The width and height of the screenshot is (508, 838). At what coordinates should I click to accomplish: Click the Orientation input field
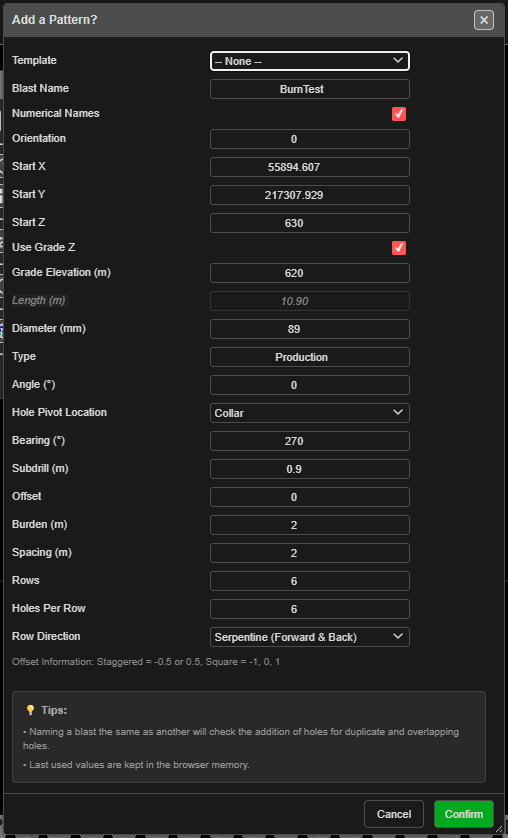310,139
